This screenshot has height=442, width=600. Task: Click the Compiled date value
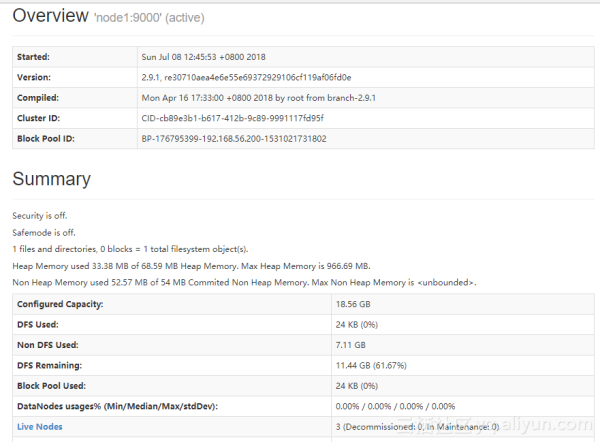[x=258, y=98]
